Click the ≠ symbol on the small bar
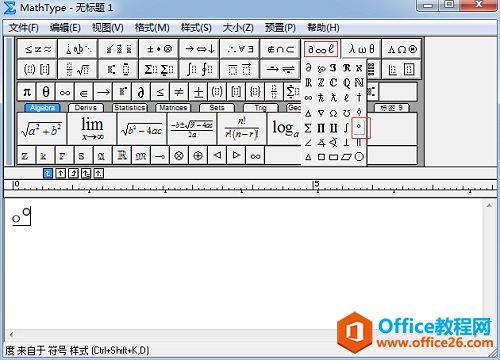The width and height of the screenshot is (500, 360). pos(179,92)
